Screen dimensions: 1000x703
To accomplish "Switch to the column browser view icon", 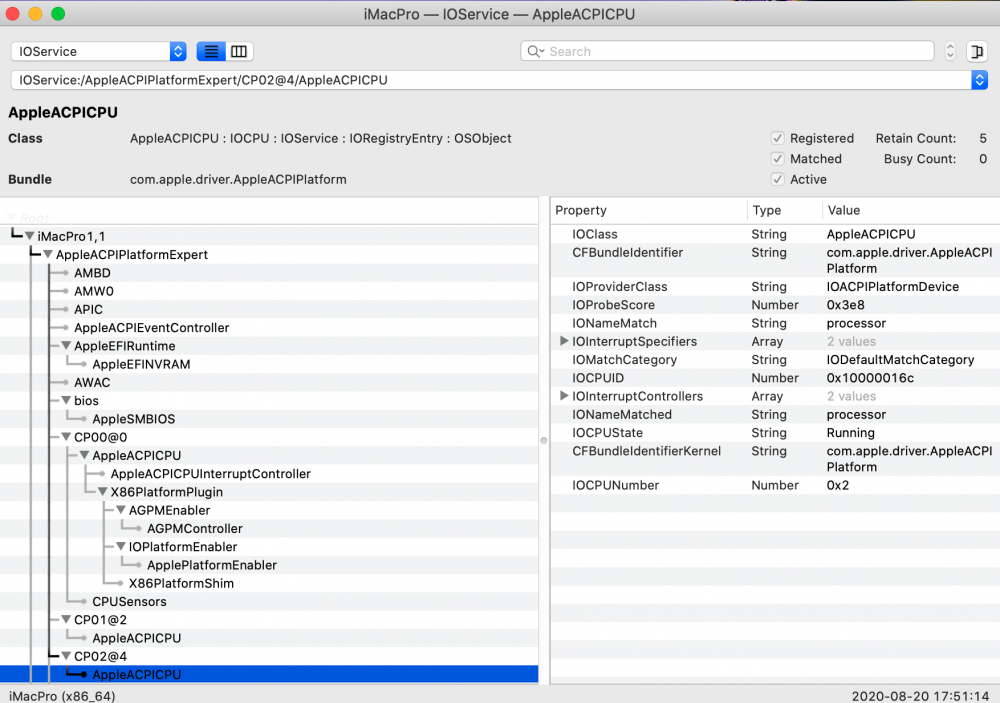I will (239, 51).
